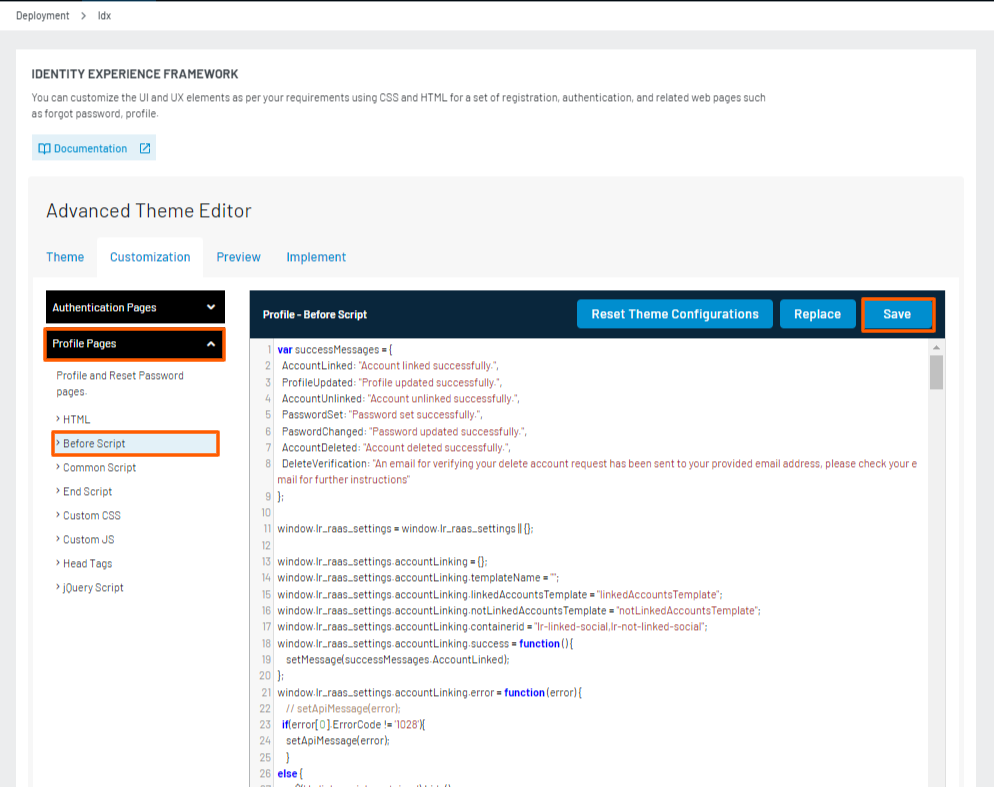The width and height of the screenshot is (994, 787).
Task: Switch to the Implement tab
Action: (x=316, y=257)
